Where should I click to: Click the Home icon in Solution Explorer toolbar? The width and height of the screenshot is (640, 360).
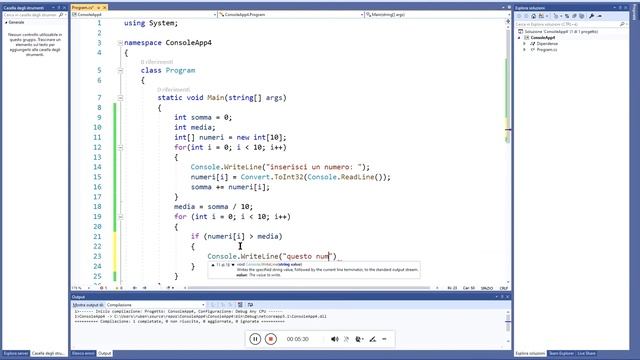pos(533,16)
